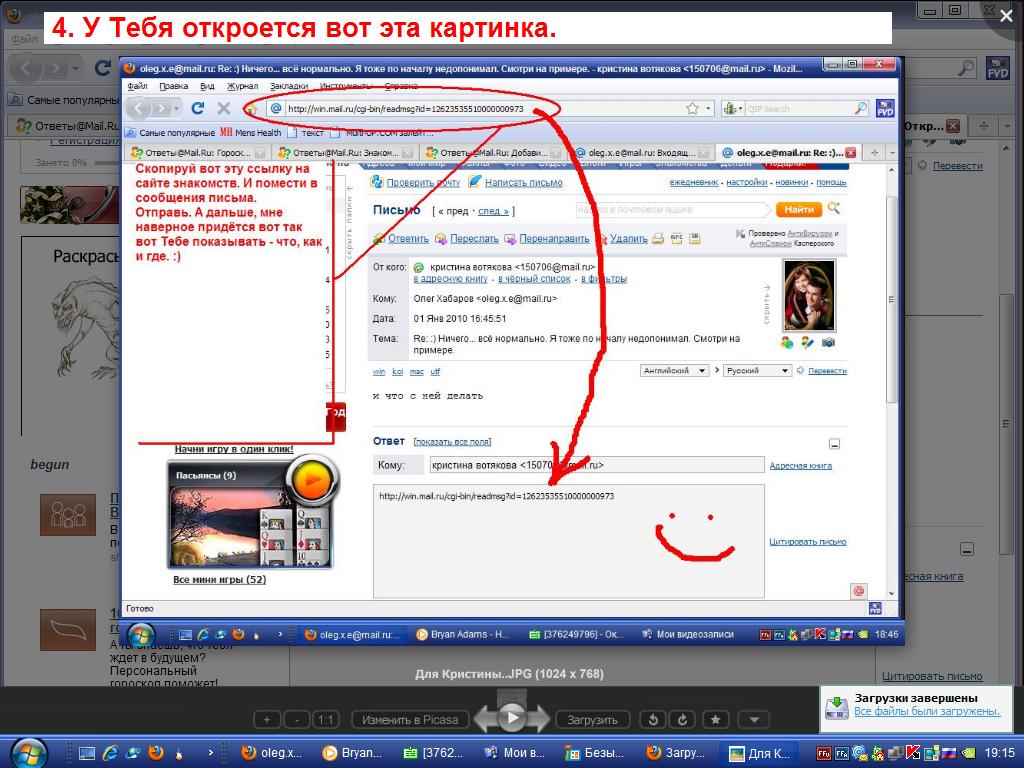This screenshot has width=1024, height=768.
Task: Click Show Desktop in the bottom quick launch
Action: 86,753
